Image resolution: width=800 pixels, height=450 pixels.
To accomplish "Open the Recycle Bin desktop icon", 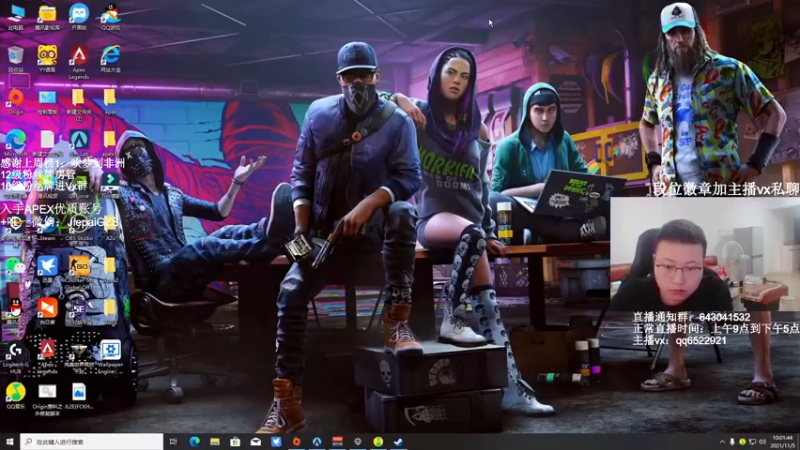I will click(16, 58).
